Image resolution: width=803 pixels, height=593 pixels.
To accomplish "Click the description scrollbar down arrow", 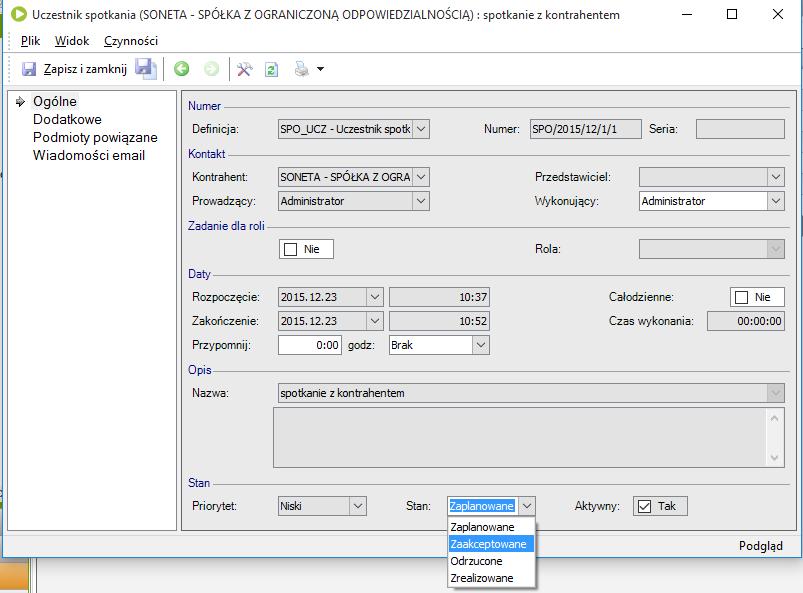I will (774, 457).
